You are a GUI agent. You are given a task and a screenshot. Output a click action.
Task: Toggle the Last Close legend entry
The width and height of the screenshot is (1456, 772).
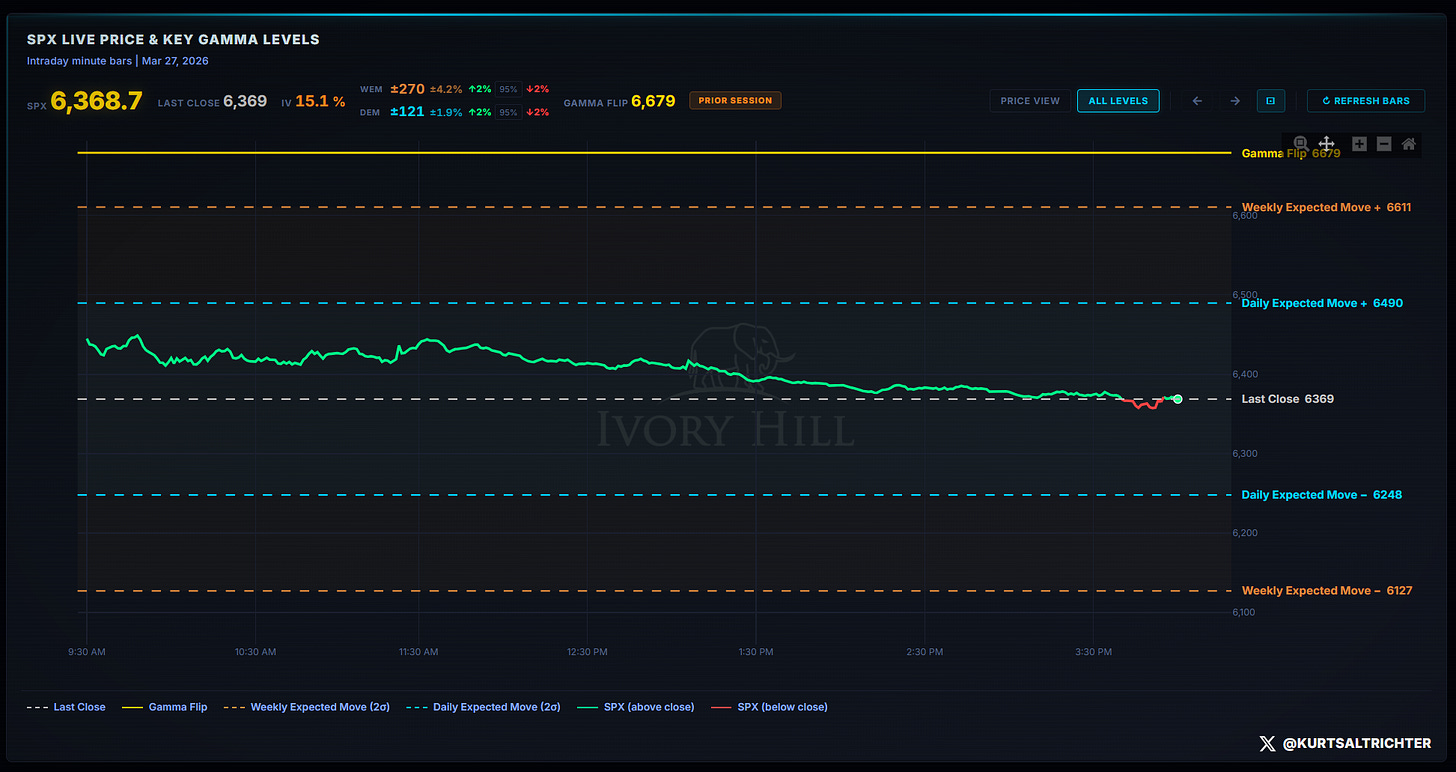[66, 707]
